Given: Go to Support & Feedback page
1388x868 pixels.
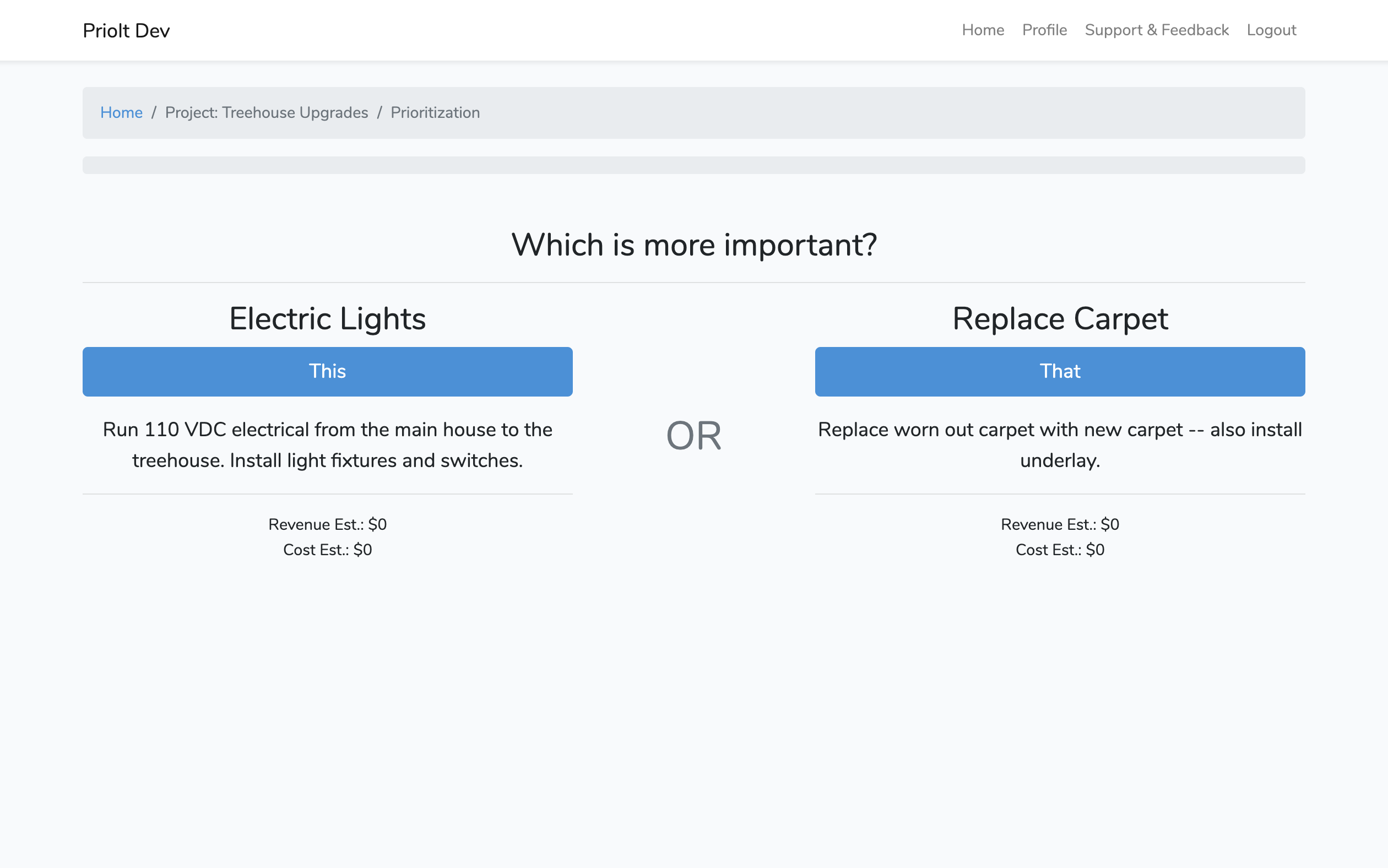Looking at the screenshot, I should point(1156,30).
